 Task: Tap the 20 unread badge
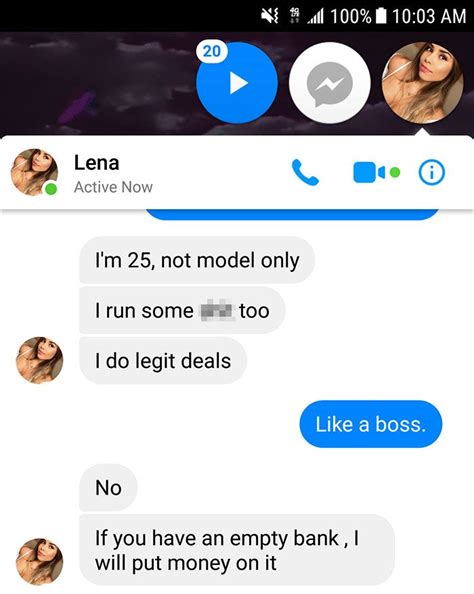tap(212, 51)
